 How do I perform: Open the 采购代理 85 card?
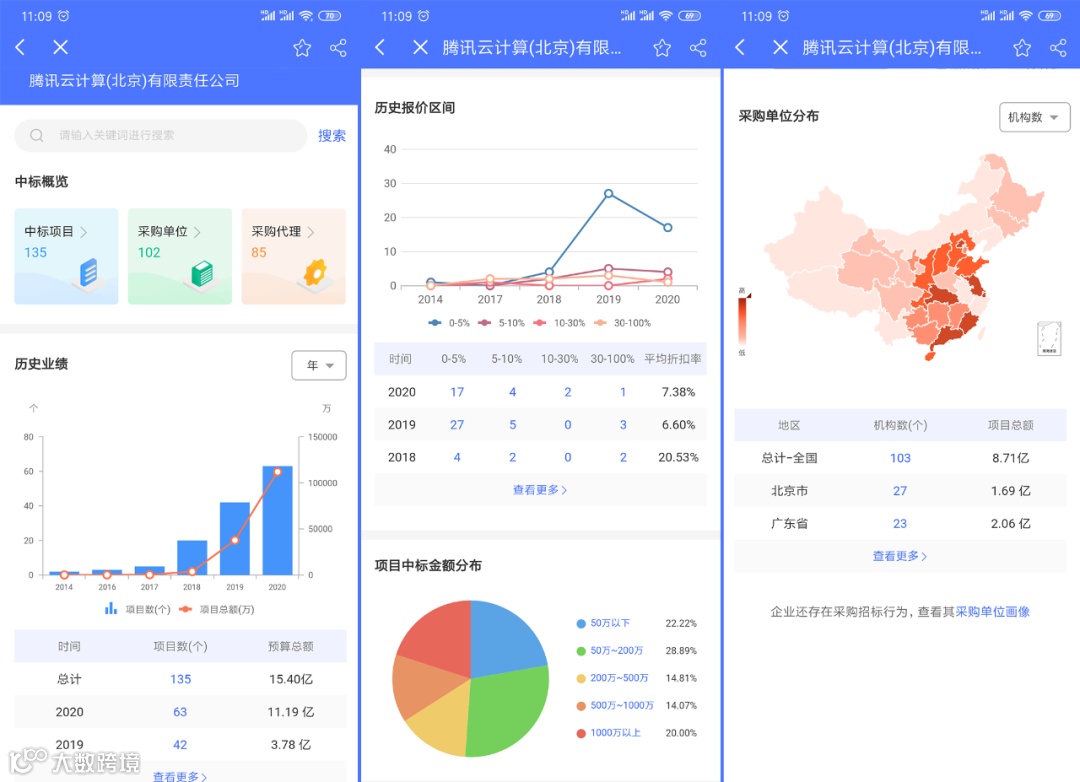pos(293,256)
